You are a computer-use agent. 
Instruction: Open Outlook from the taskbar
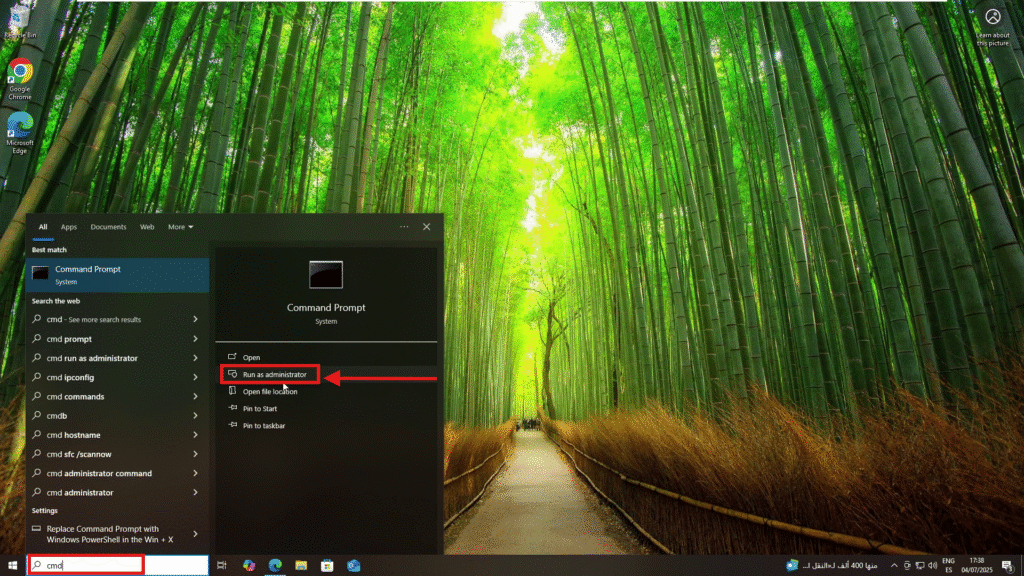(x=353, y=566)
